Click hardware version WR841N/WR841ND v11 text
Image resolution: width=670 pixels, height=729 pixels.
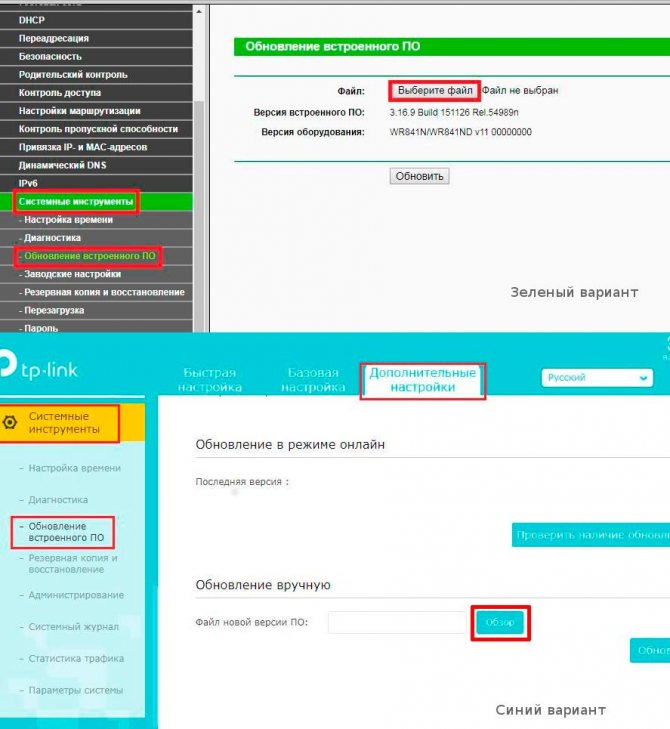pos(460,132)
